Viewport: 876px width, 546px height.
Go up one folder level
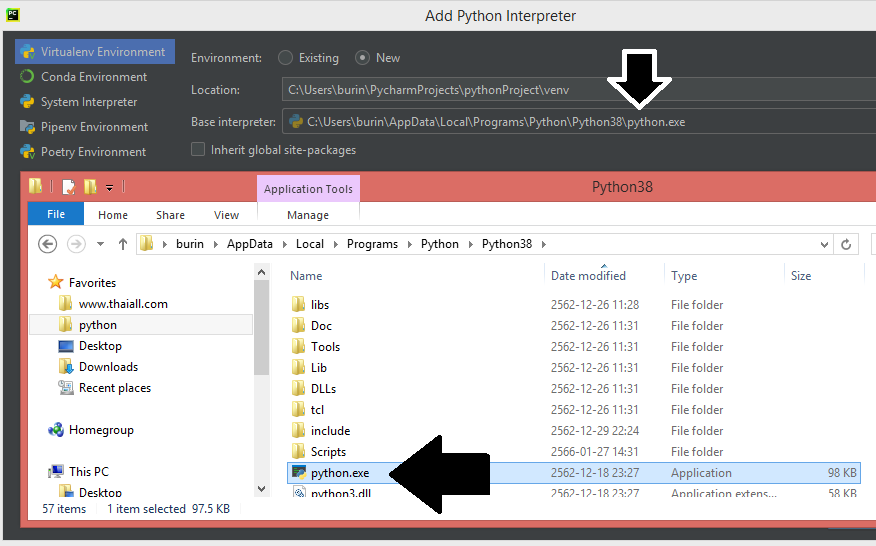pyautogui.click(x=123, y=244)
